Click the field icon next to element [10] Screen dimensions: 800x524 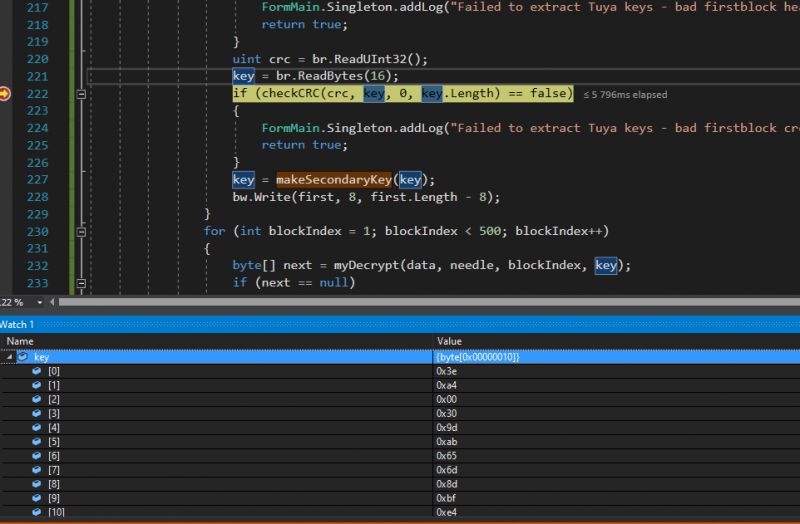[37, 512]
